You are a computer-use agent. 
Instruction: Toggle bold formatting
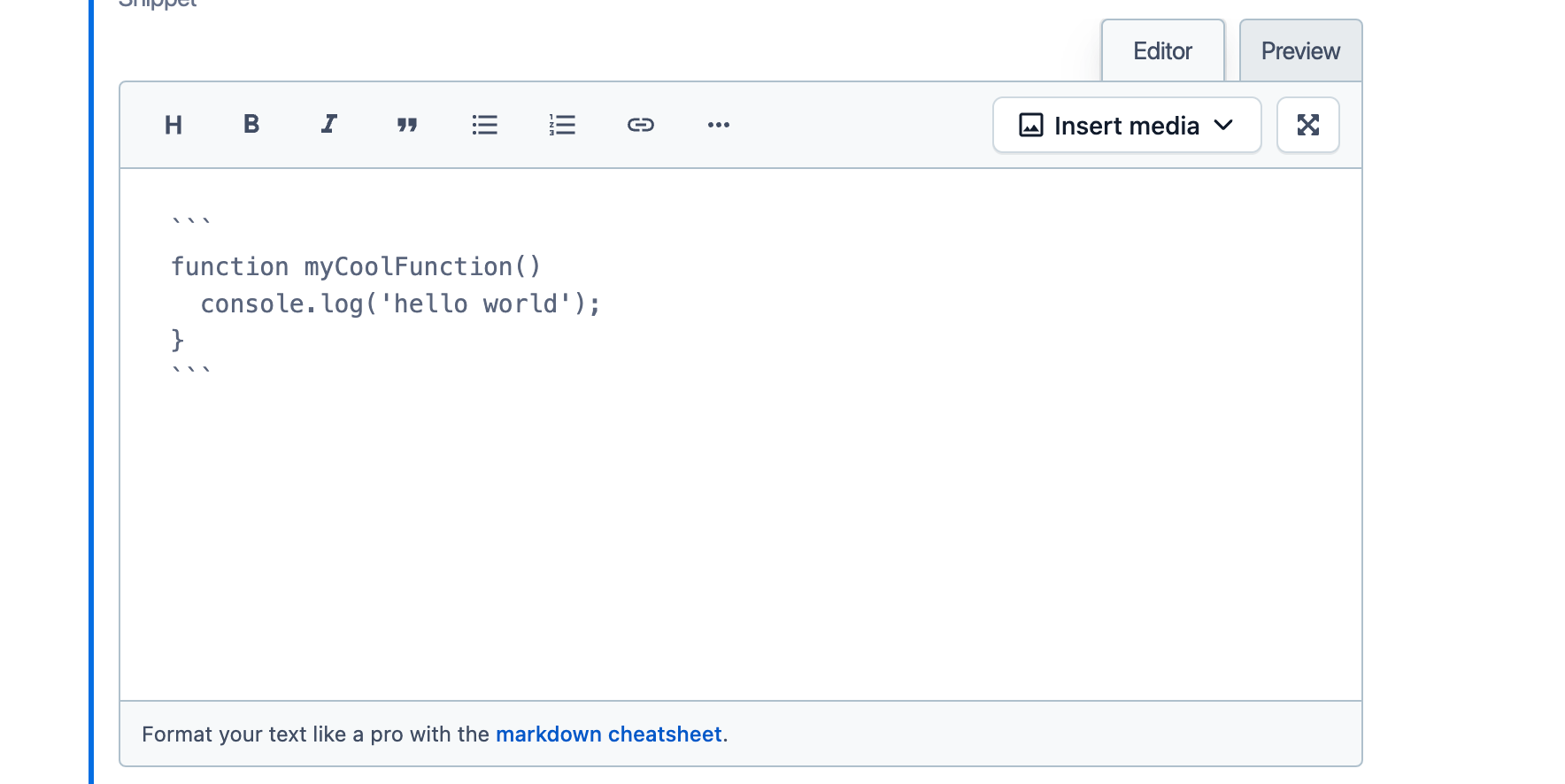click(251, 125)
